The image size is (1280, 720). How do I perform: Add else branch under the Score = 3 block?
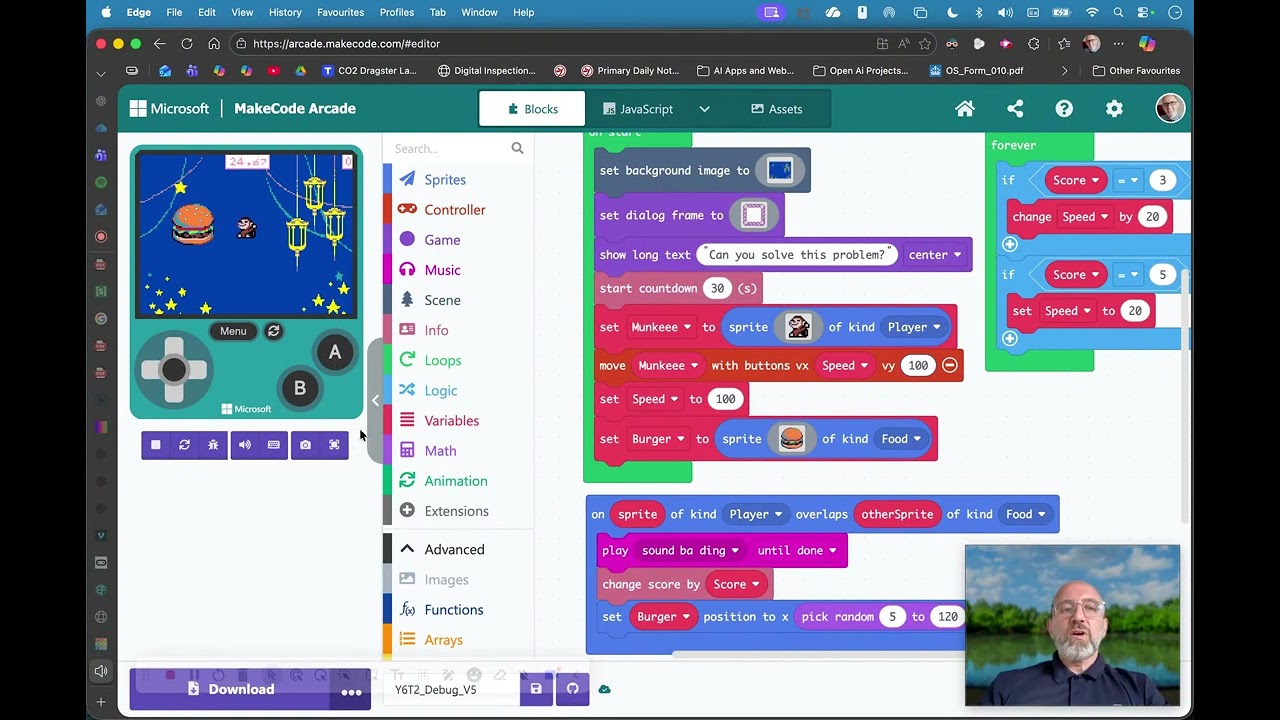(1010, 244)
